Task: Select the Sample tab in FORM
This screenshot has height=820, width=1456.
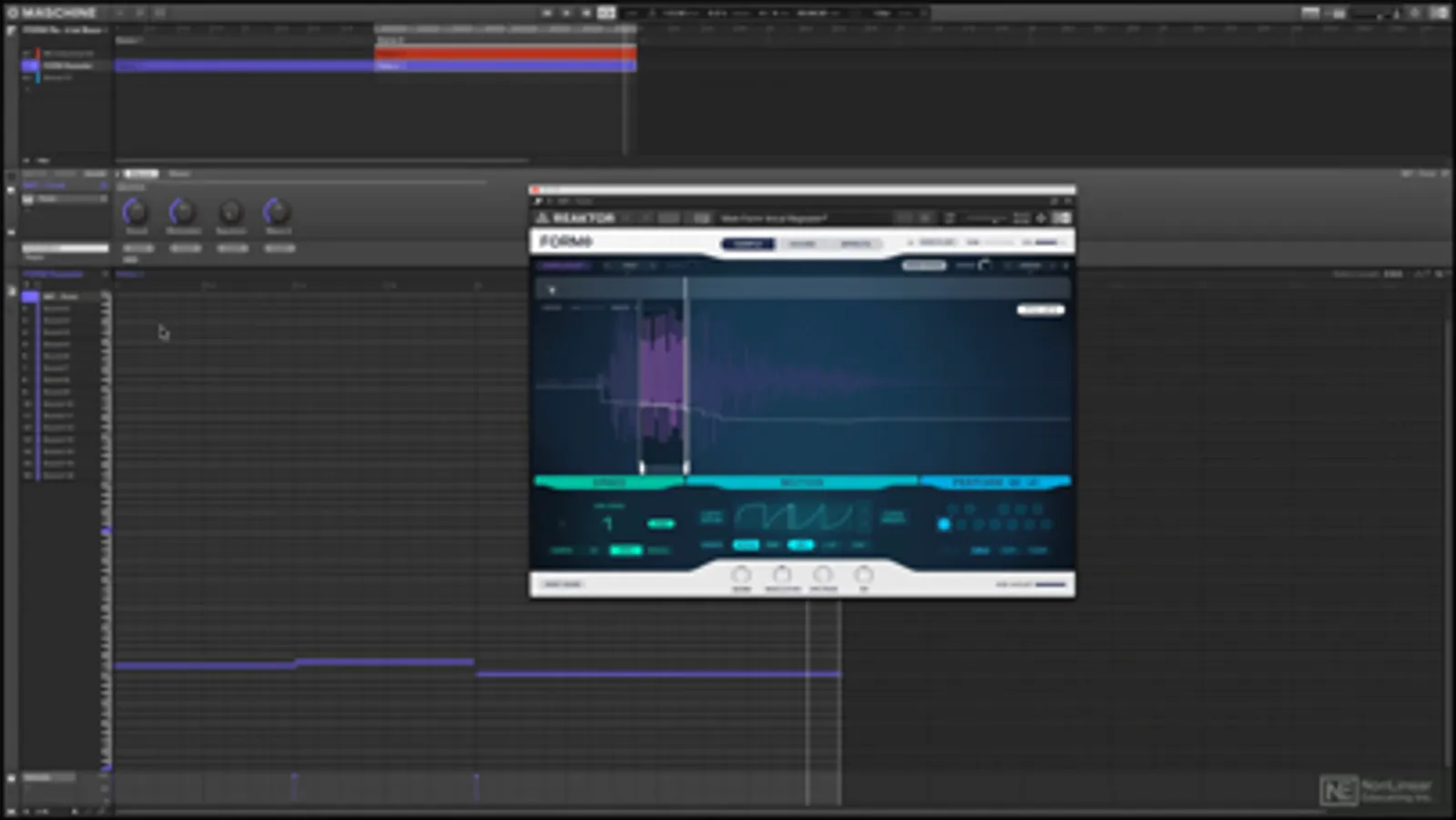Action: [748, 244]
